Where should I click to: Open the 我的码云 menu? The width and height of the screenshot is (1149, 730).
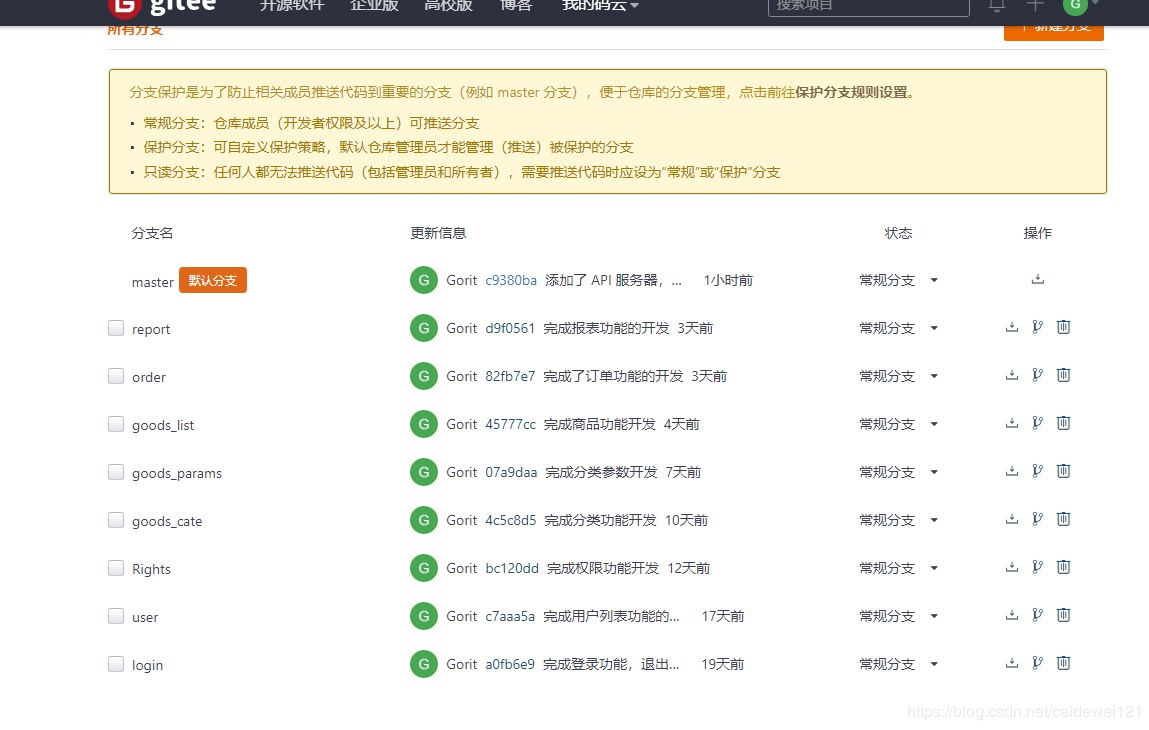[598, 6]
